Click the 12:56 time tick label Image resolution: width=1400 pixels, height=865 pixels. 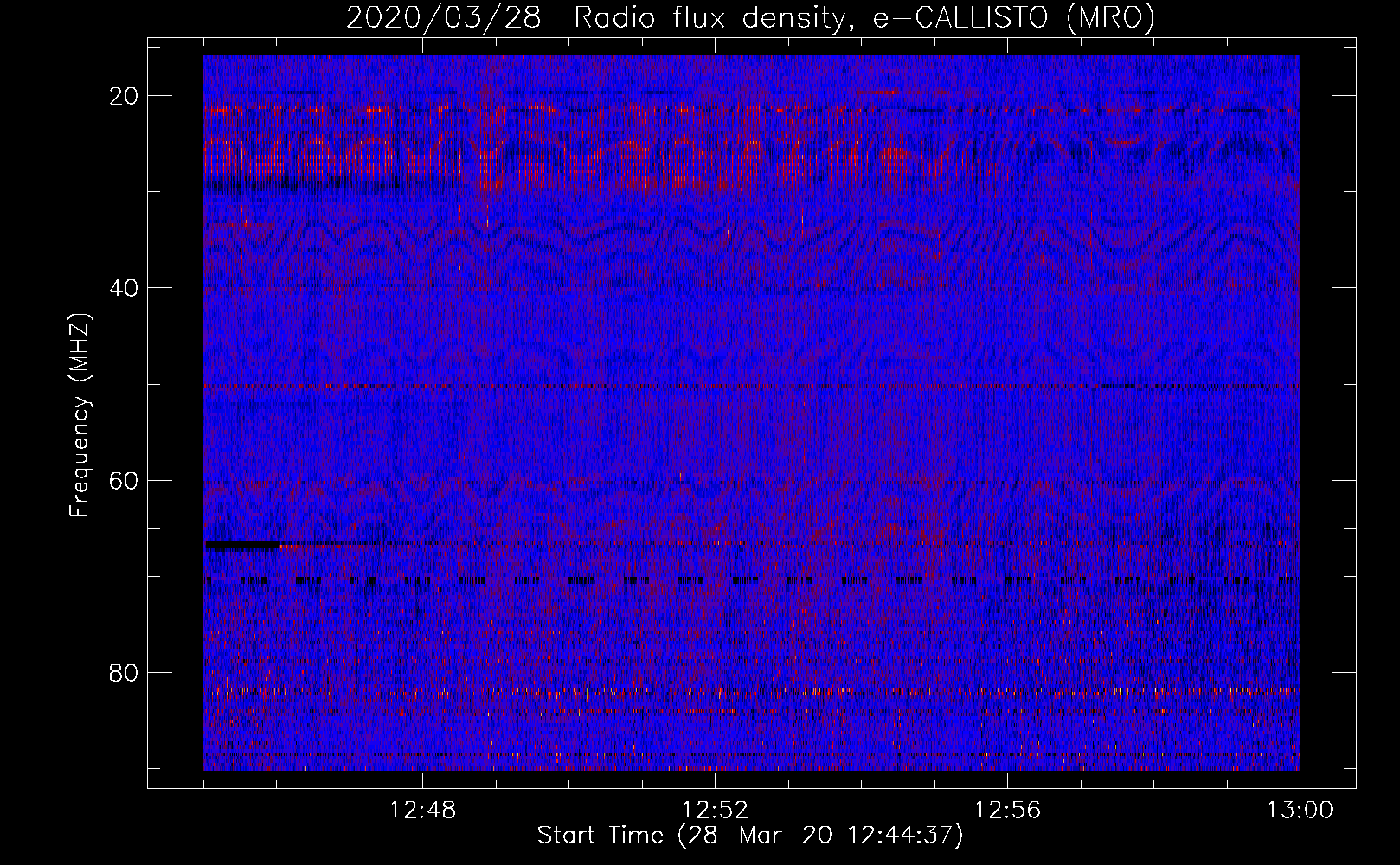(x=1008, y=811)
